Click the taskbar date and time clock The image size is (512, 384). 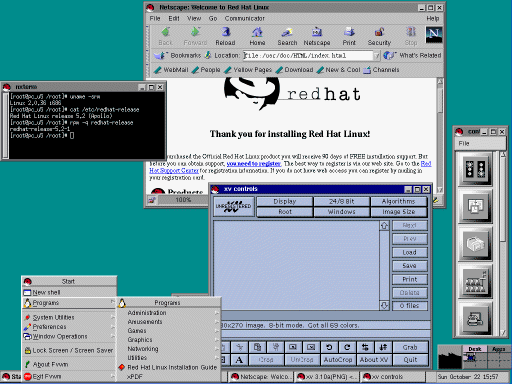tap(468, 377)
